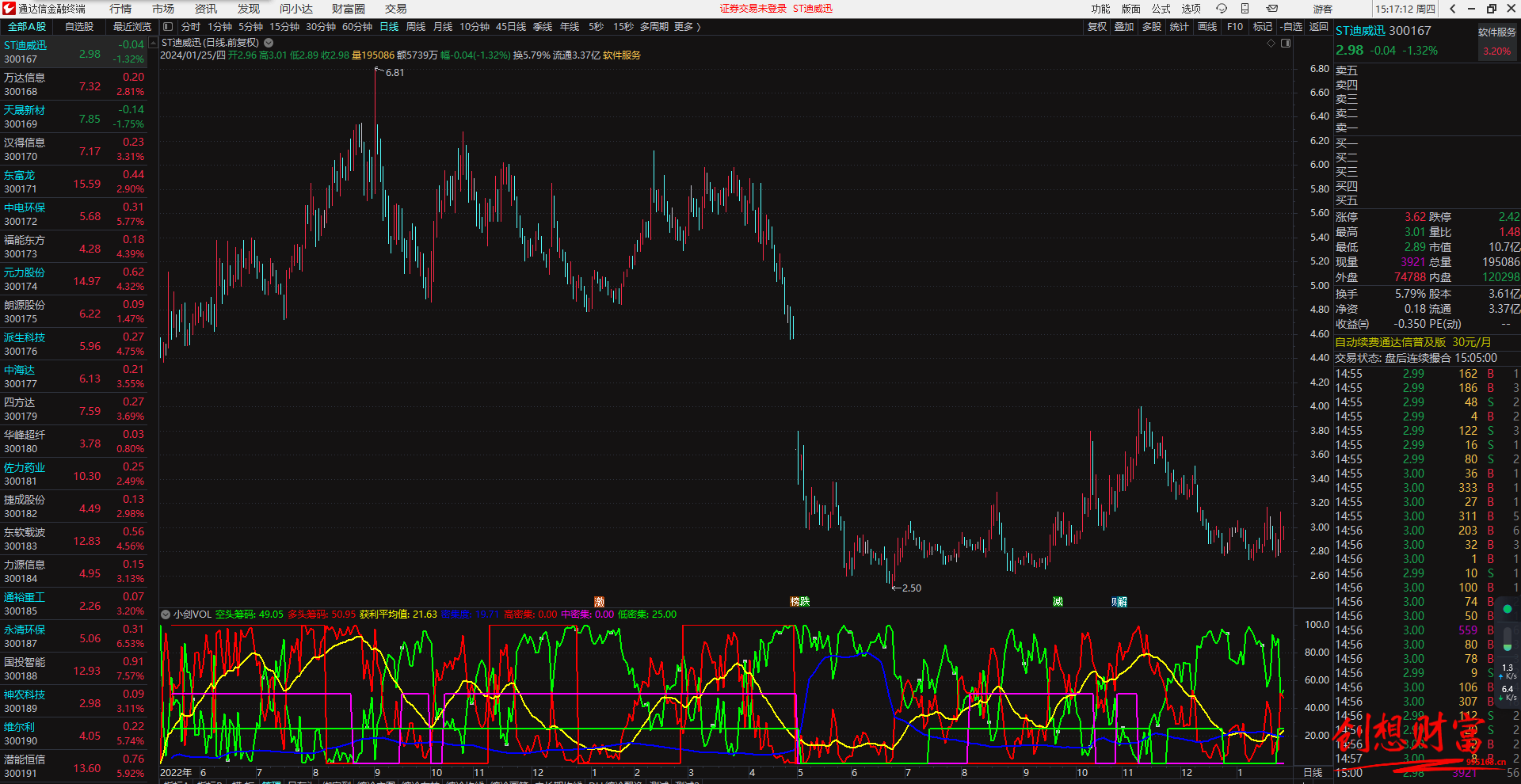
Task: Click the 日线 label under price axis
Action: tap(1313, 772)
